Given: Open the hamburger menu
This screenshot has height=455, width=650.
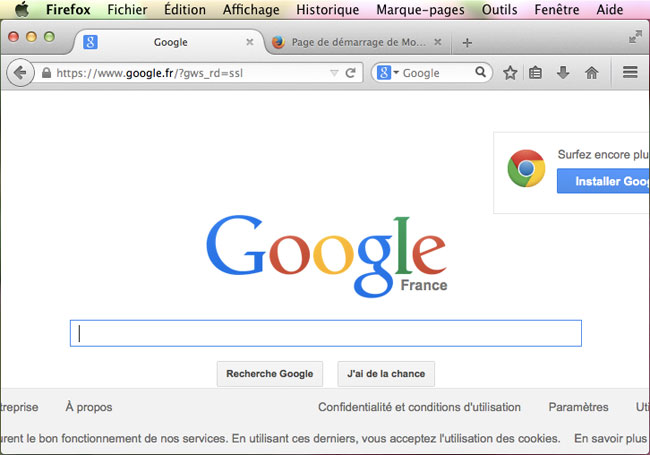Looking at the screenshot, I should [x=630, y=73].
